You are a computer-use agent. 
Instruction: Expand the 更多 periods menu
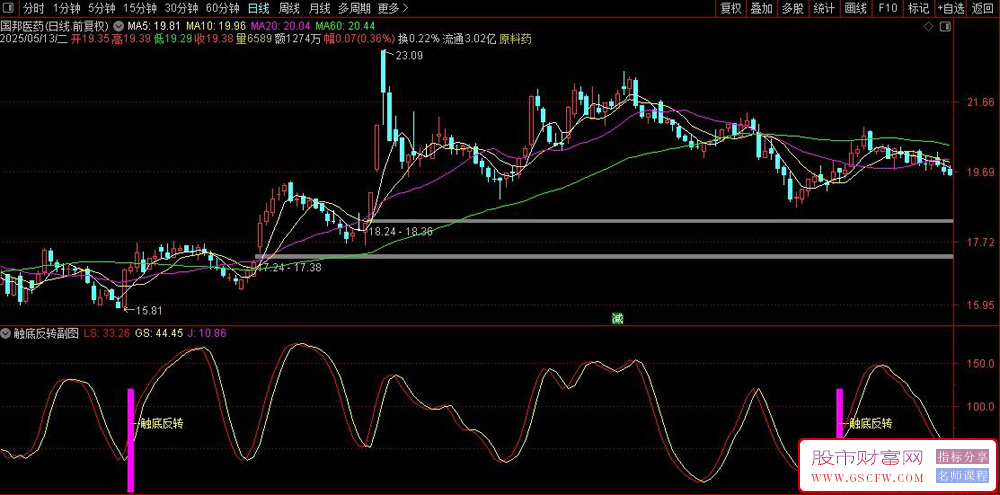[392, 8]
